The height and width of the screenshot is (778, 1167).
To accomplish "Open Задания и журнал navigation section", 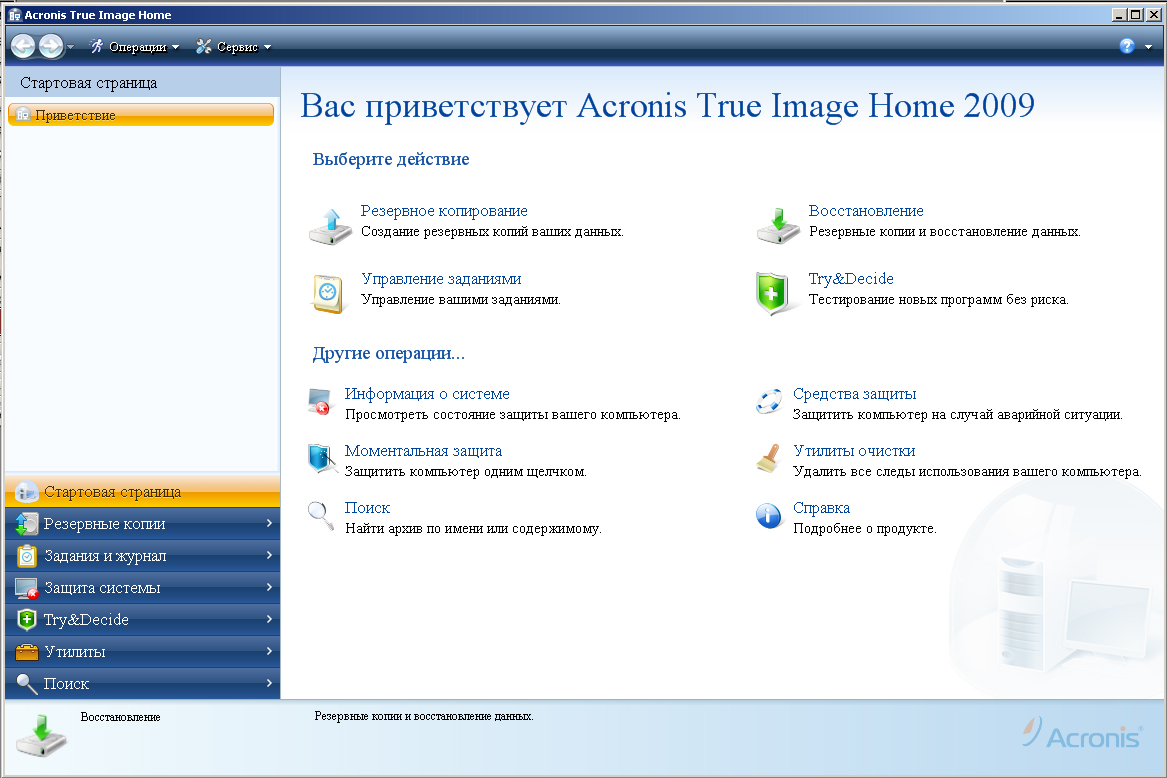I will [x=142, y=555].
